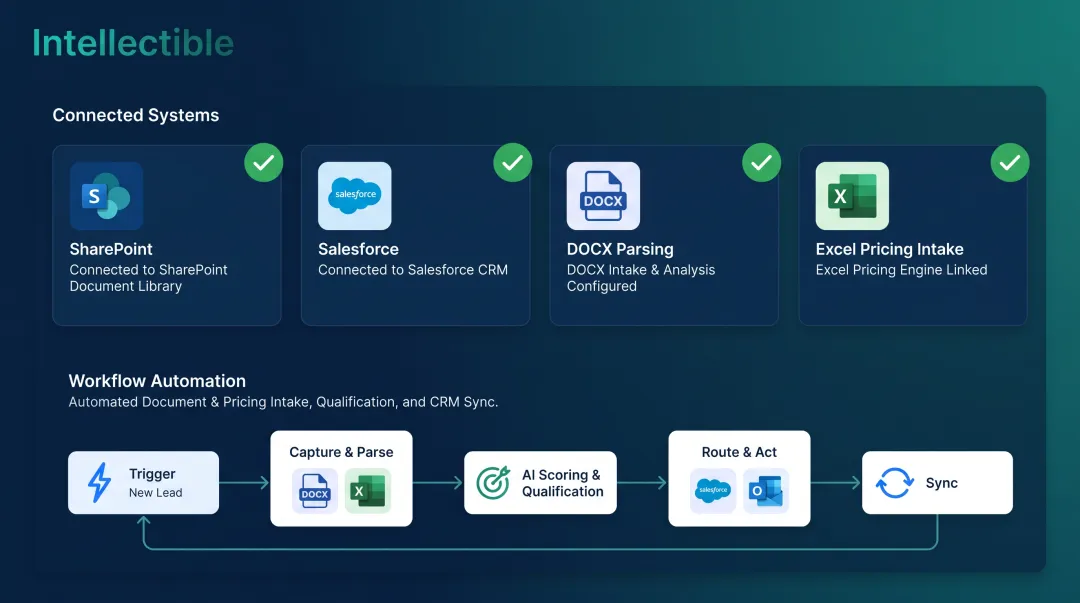Select the Sync workflow step
The height and width of the screenshot is (603, 1080).
[x=937, y=482]
